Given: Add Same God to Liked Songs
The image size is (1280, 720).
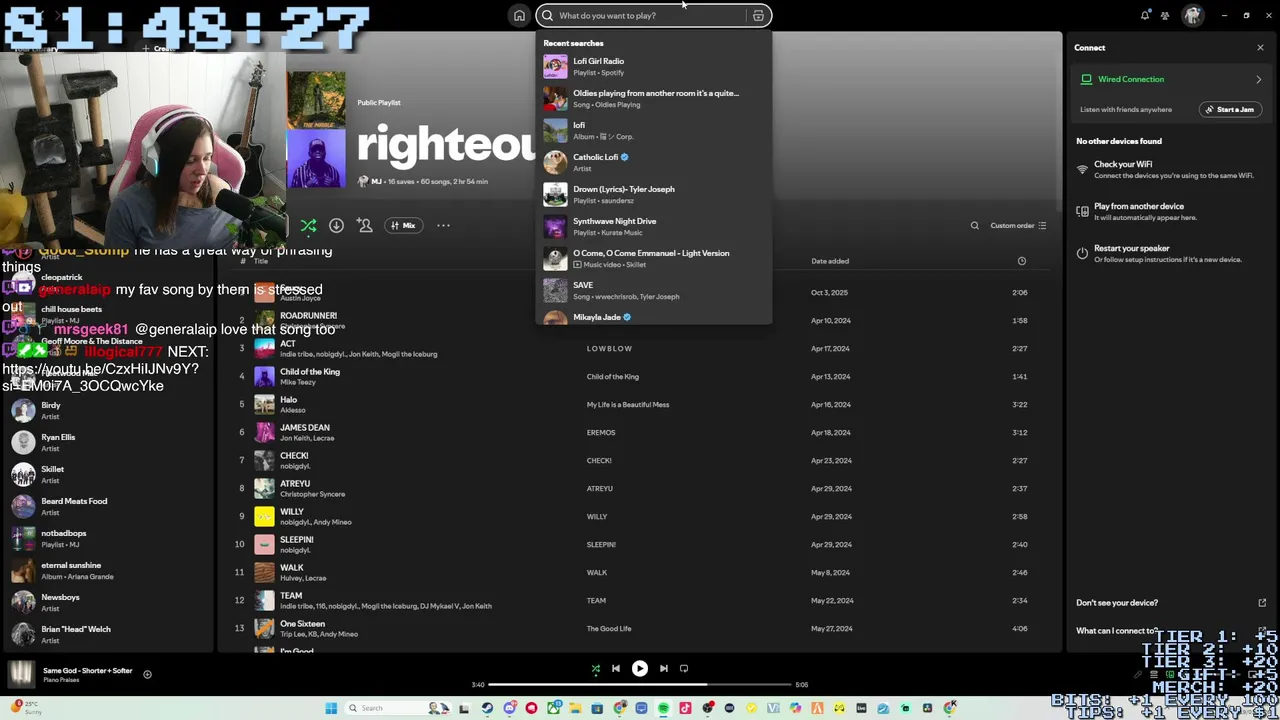Looking at the screenshot, I should pyautogui.click(x=147, y=674).
